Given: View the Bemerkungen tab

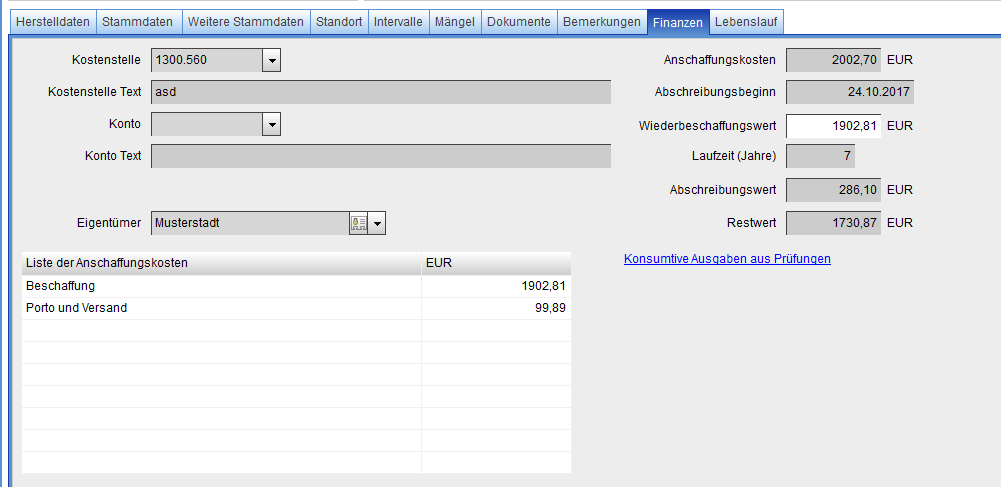Looking at the screenshot, I should point(601,21).
